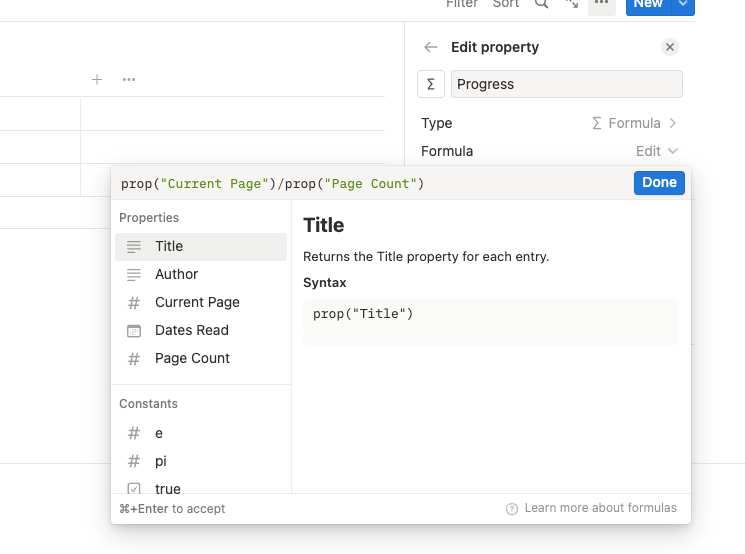745x554 pixels.
Task: Open Learn more about formulas link
Action: click(x=600, y=508)
